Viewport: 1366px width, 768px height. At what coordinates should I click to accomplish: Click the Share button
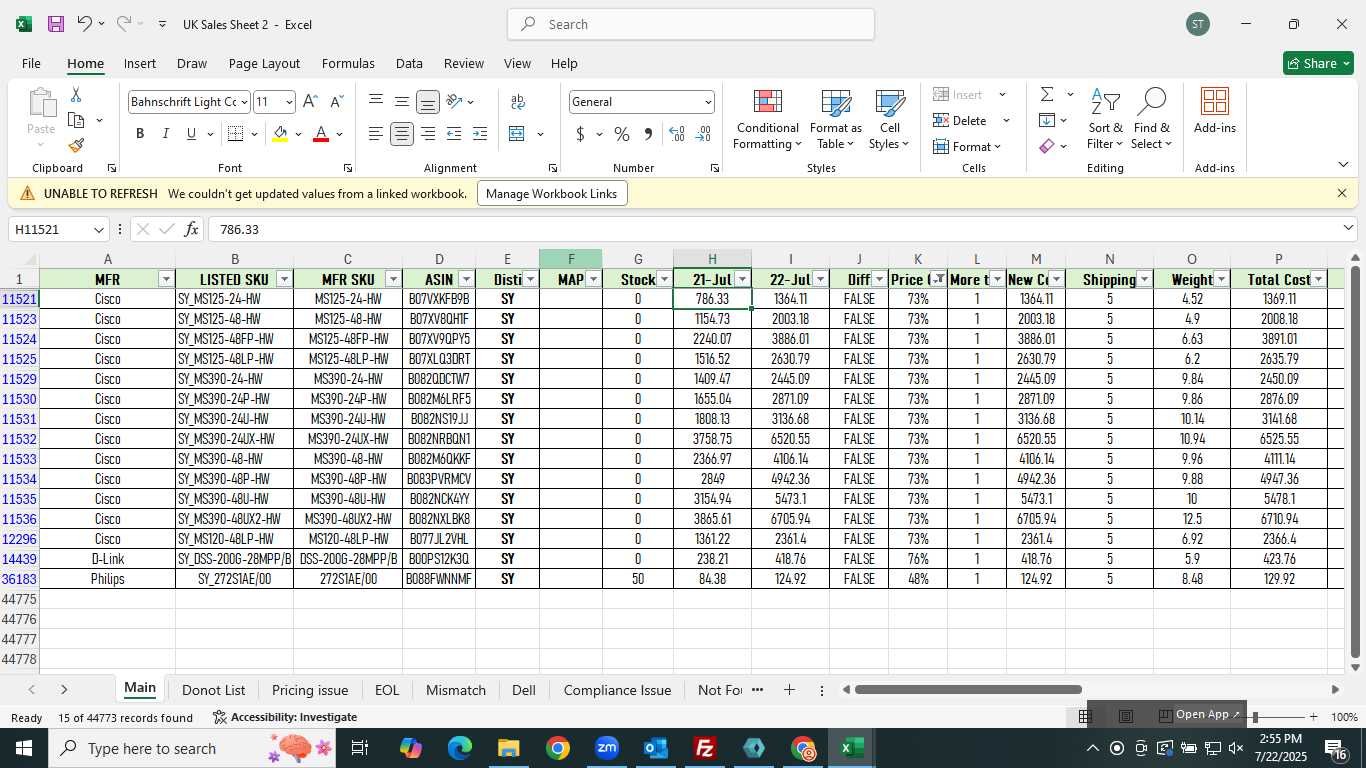1318,63
